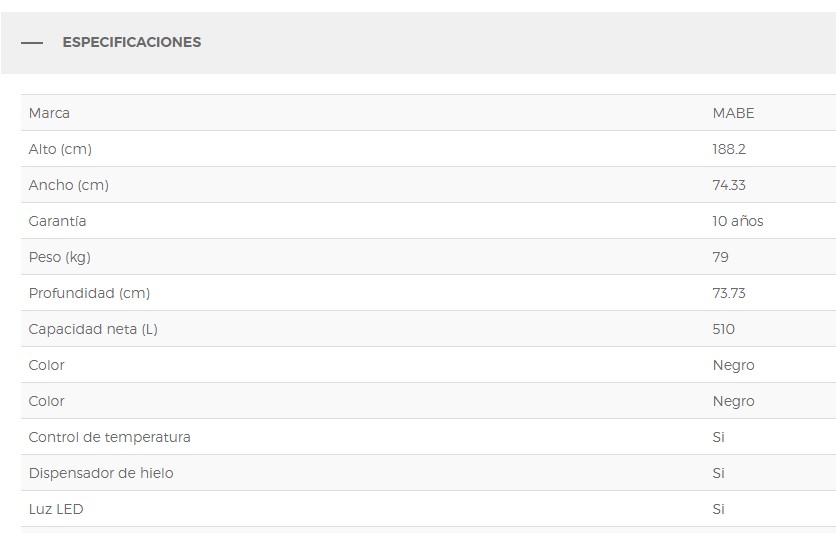Select the 510 capacity value
The image size is (836, 533).
pyautogui.click(x=723, y=329)
